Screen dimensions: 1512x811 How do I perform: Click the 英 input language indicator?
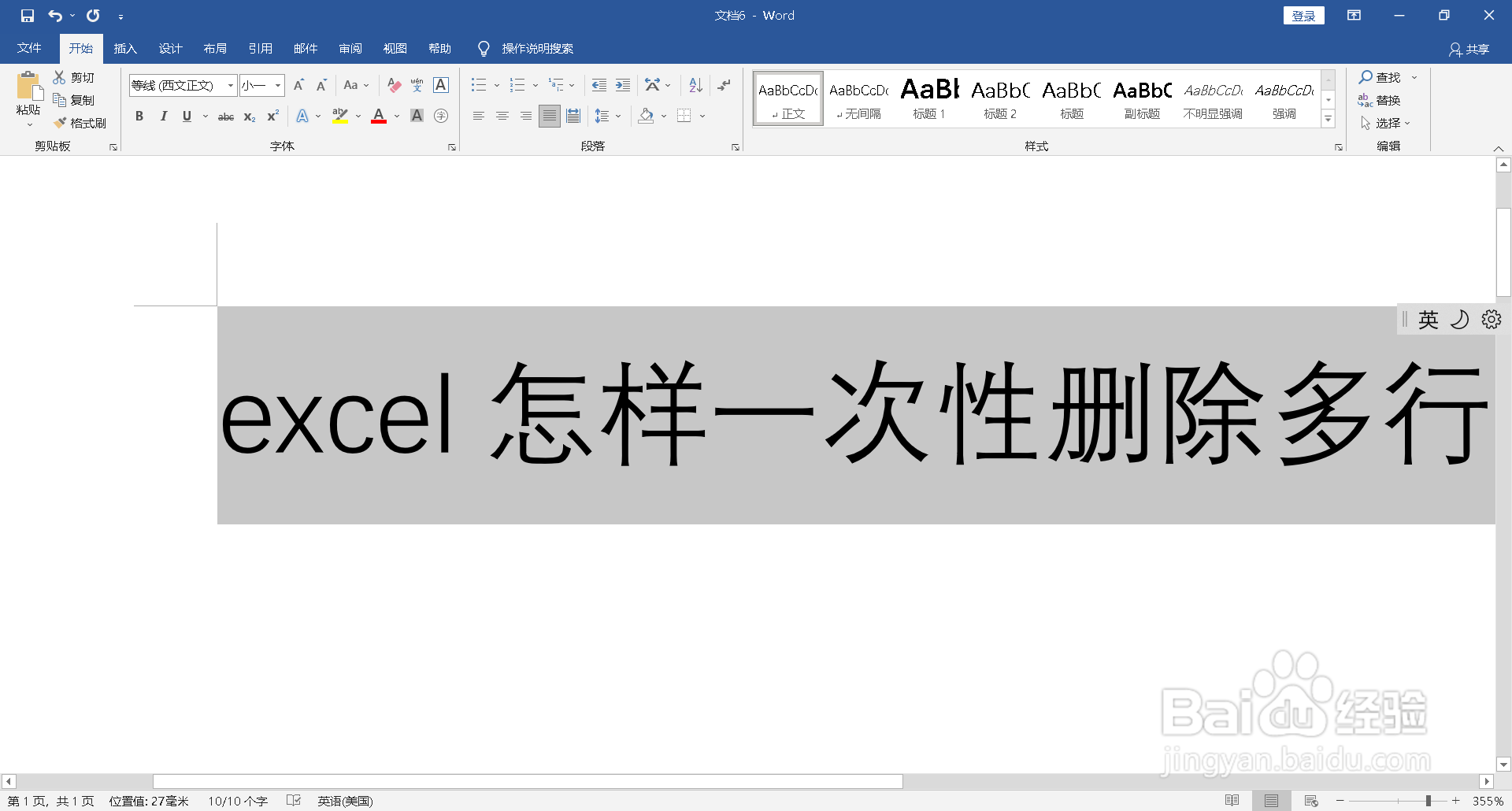[1428, 319]
